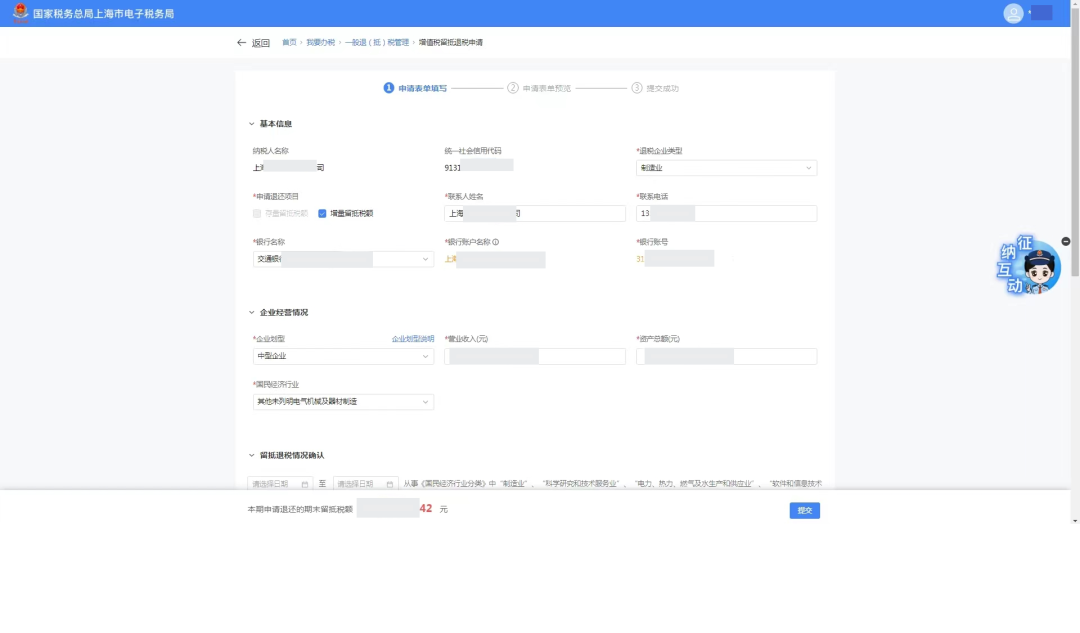Click info icon beside 银行账户名称
This screenshot has width=1080, height=633.
tap(496, 242)
